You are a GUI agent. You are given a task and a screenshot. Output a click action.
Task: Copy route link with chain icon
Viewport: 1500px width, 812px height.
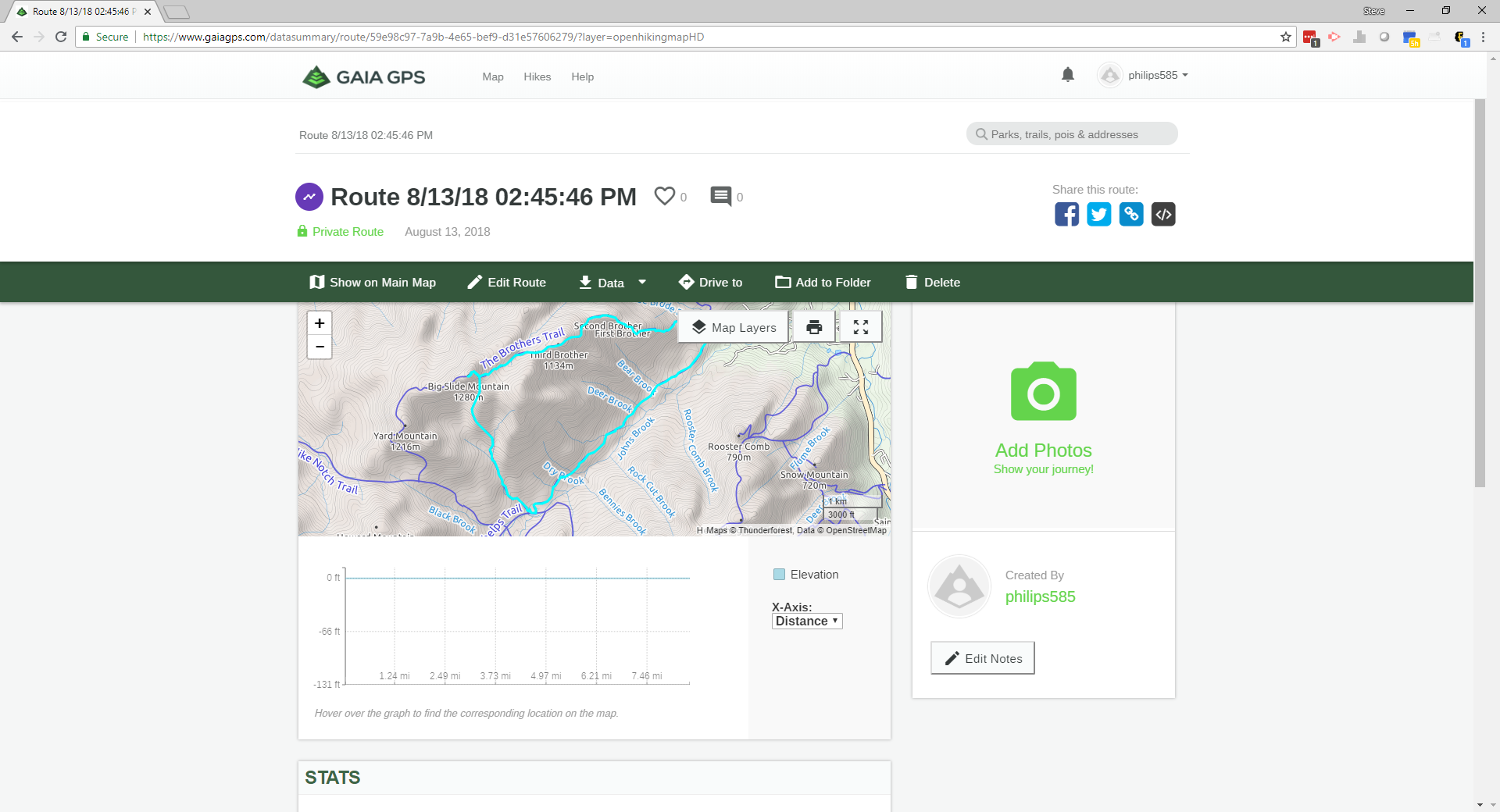click(1130, 214)
